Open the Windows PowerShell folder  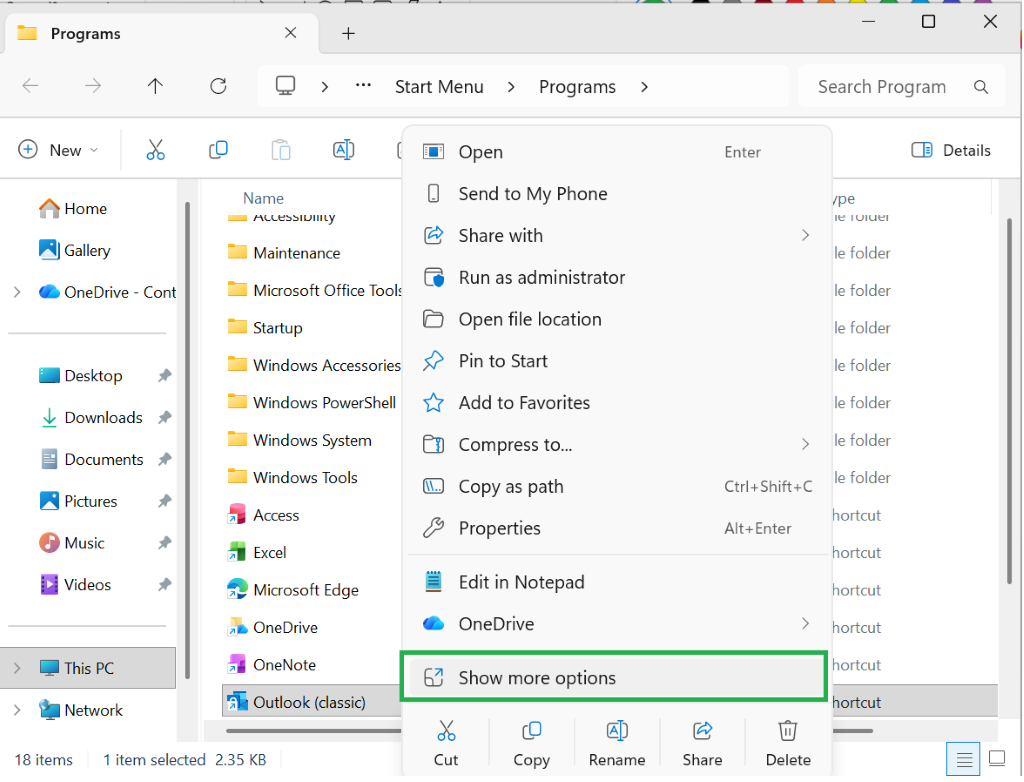click(x=312, y=403)
